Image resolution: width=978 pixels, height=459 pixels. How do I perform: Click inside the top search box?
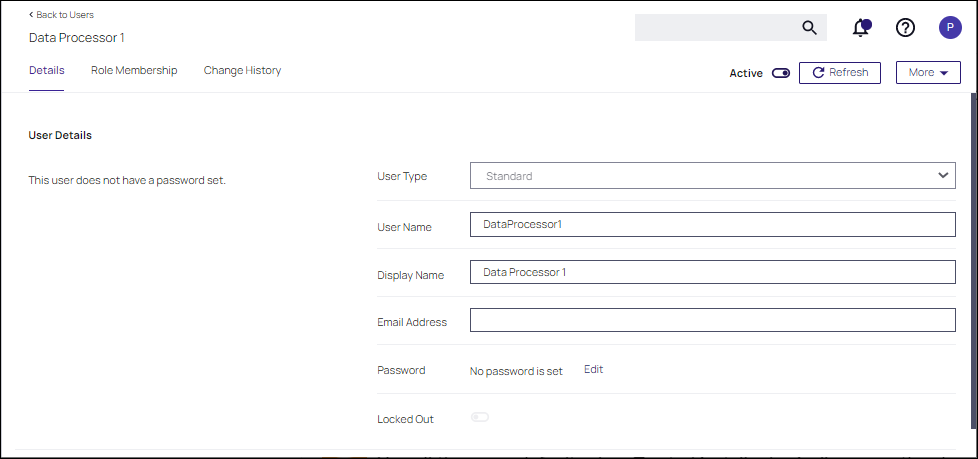click(x=715, y=28)
